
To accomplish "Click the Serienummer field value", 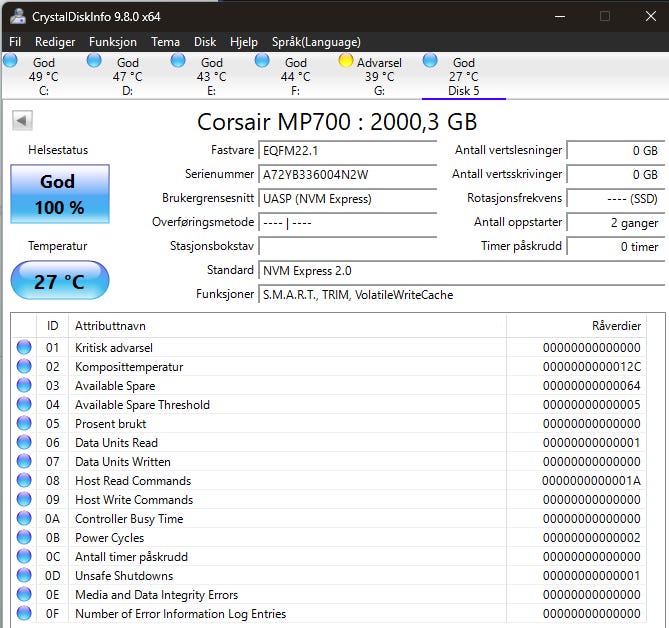I will [x=347, y=174].
